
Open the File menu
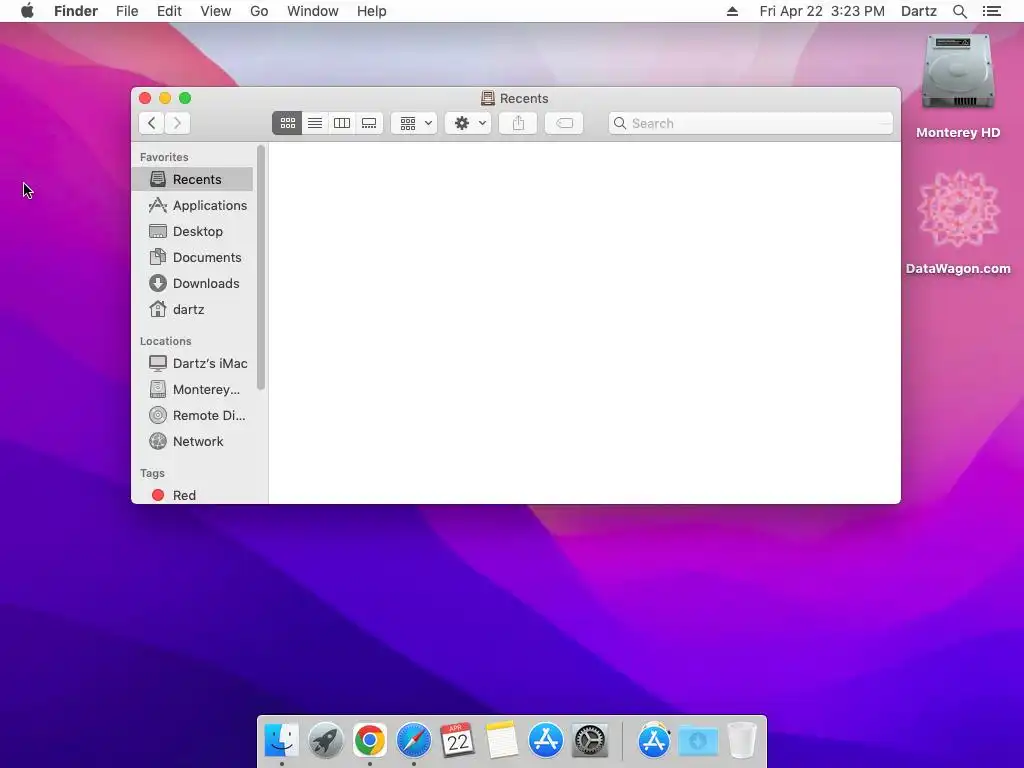coord(127,11)
